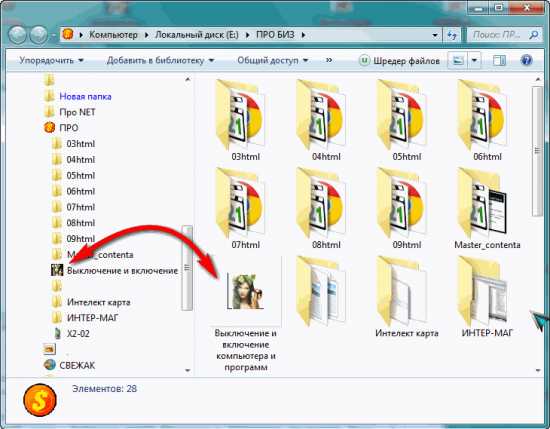This screenshot has height=429, width=550.
Task: Click the Help question mark icon
Action: 527,60
